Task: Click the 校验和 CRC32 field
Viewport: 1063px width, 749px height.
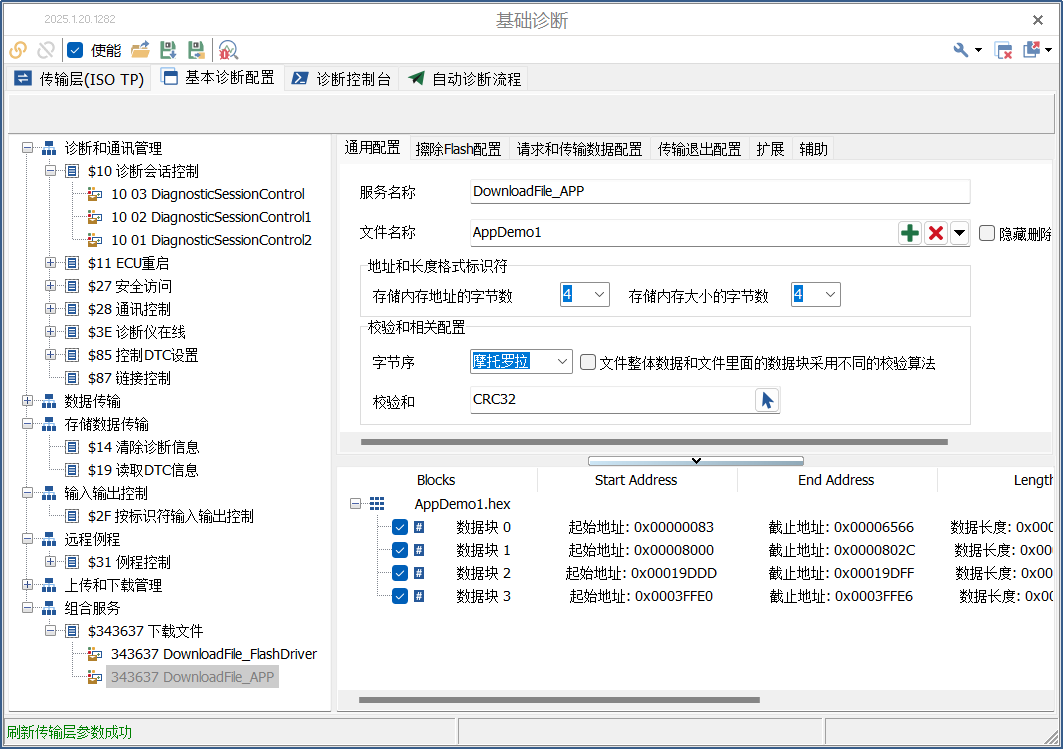Action: pyautogui.click(x=612, y=400)
